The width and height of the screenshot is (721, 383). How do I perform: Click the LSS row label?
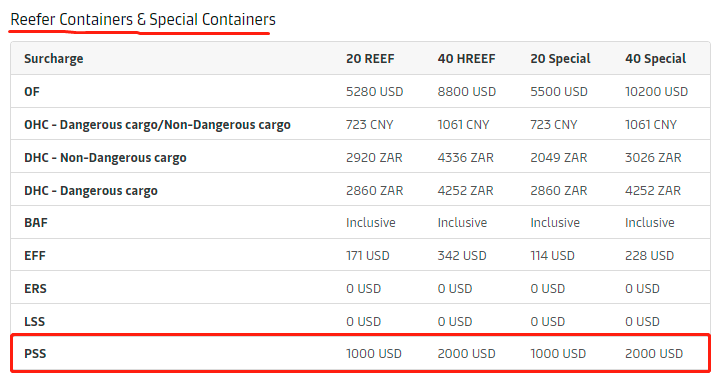point(34,321)
